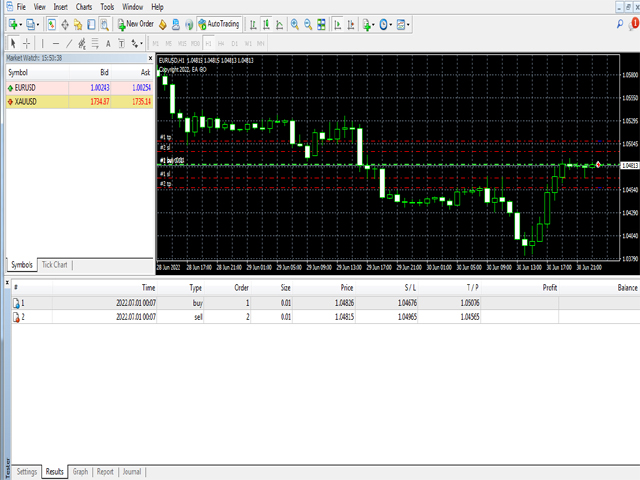This screenshot has width=640, height=480.
Task: Expand the Profiles dropdown arrow
Action: (x=38, y=25)
